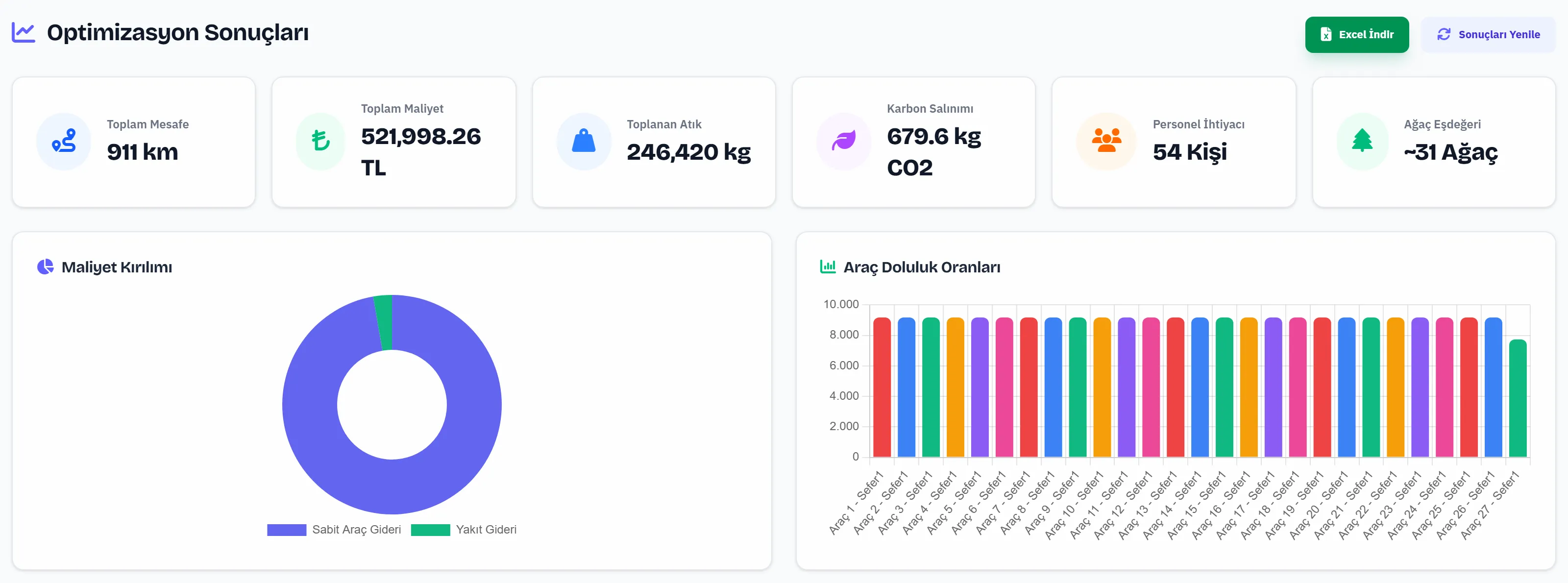Click the chart-line icon beside Optimizasyon Sonuçları
The height and width of the screenshot is (583, 1568).
point(24,32)
